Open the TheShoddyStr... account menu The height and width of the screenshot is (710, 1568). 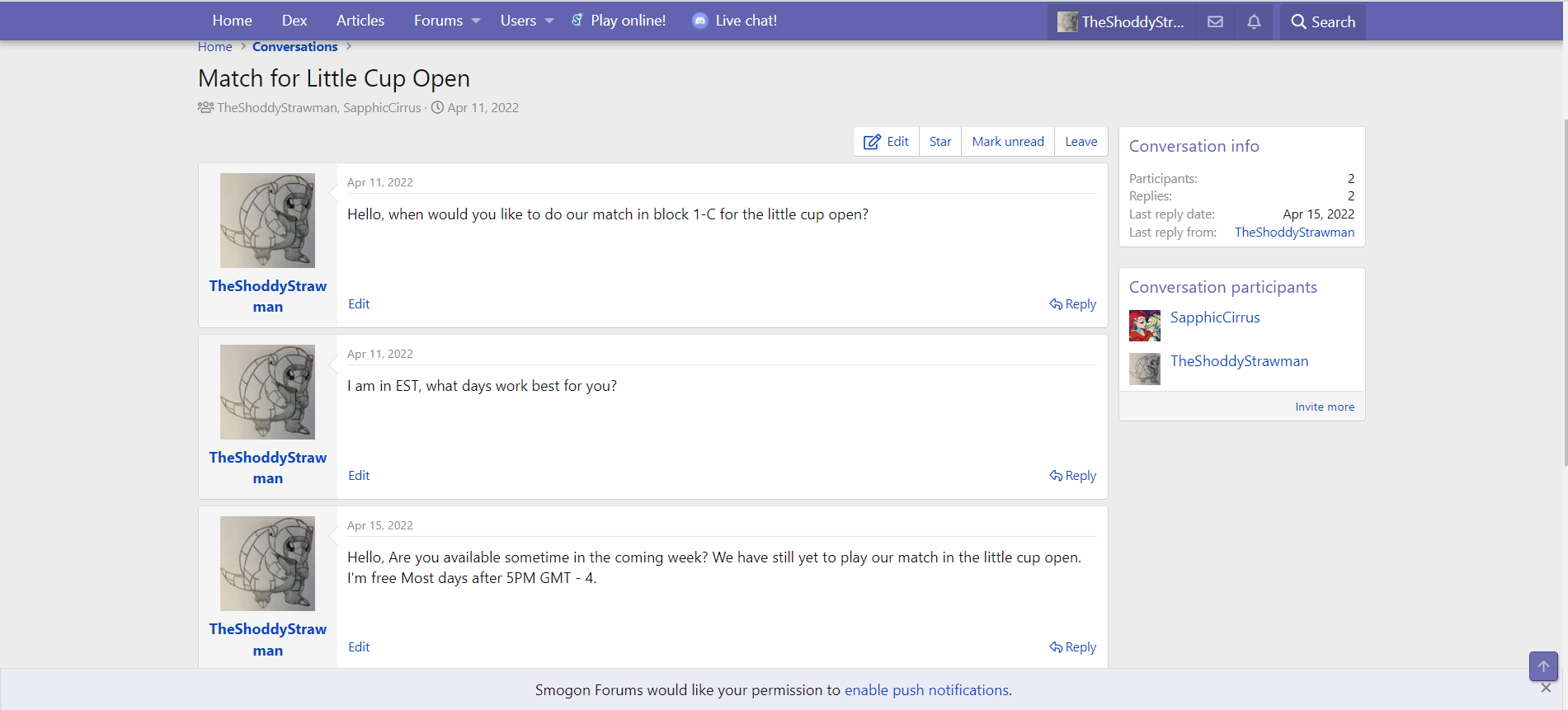pyautogui.click(x=1121, y=21)
